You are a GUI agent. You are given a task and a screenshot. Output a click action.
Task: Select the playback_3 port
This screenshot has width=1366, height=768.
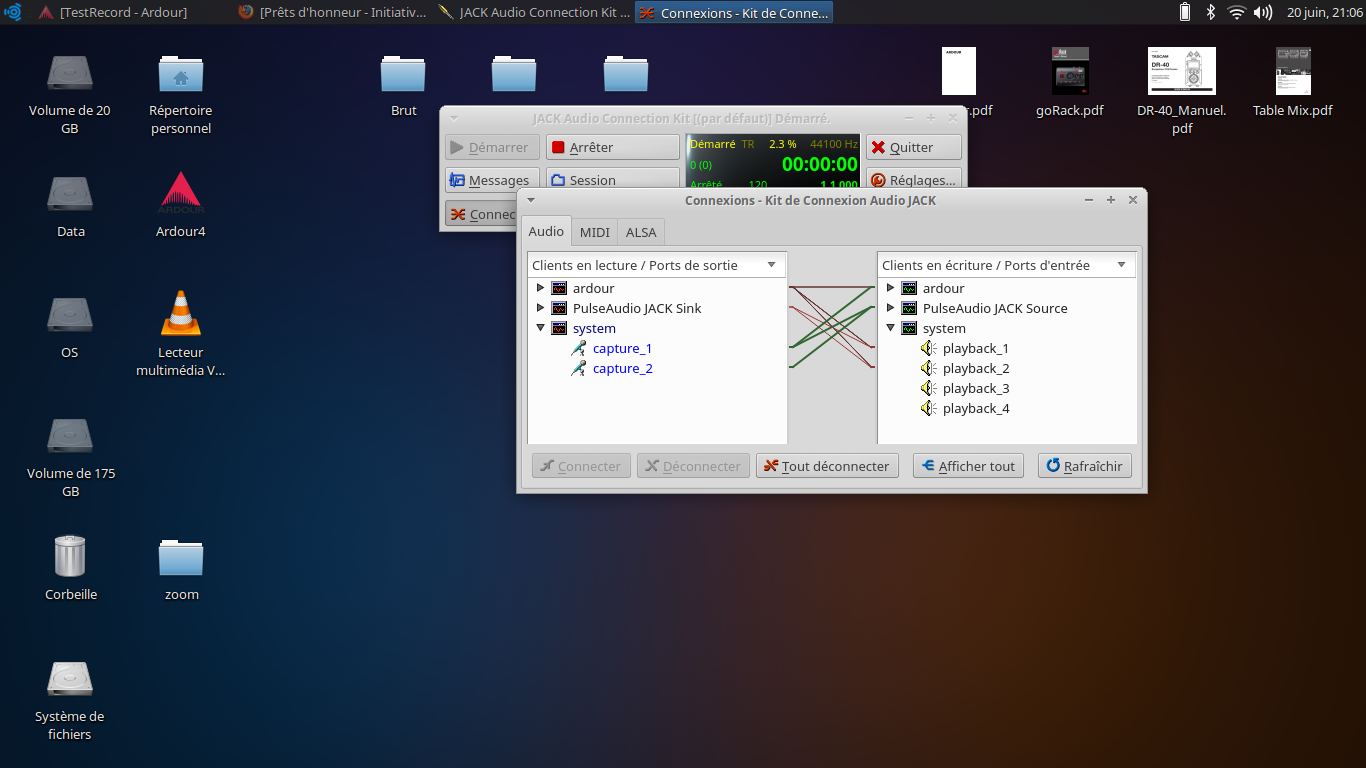(975, 388)
